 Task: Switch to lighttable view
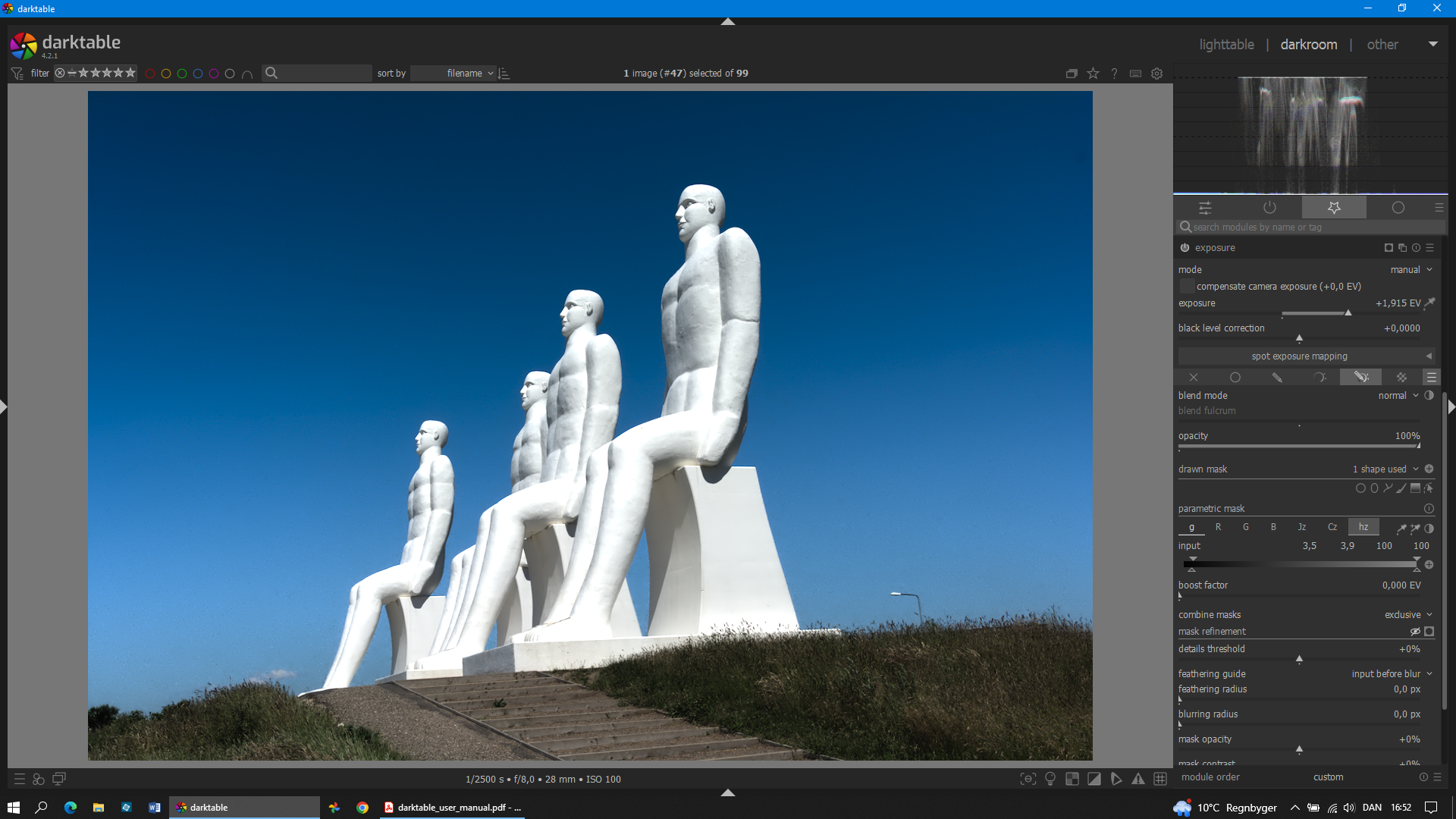(x=1226, y=44)
